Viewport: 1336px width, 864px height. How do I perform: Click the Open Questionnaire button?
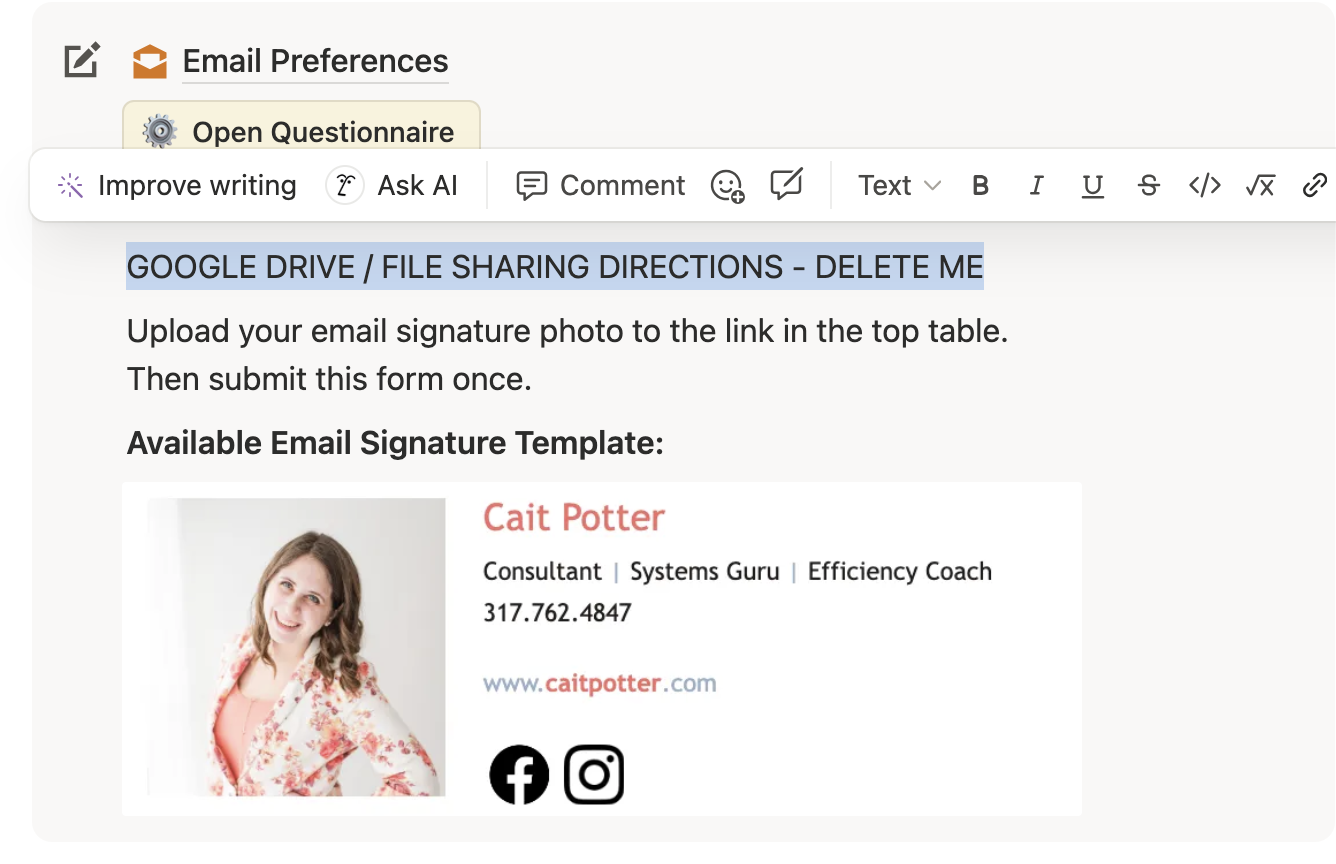click(302, 131)
